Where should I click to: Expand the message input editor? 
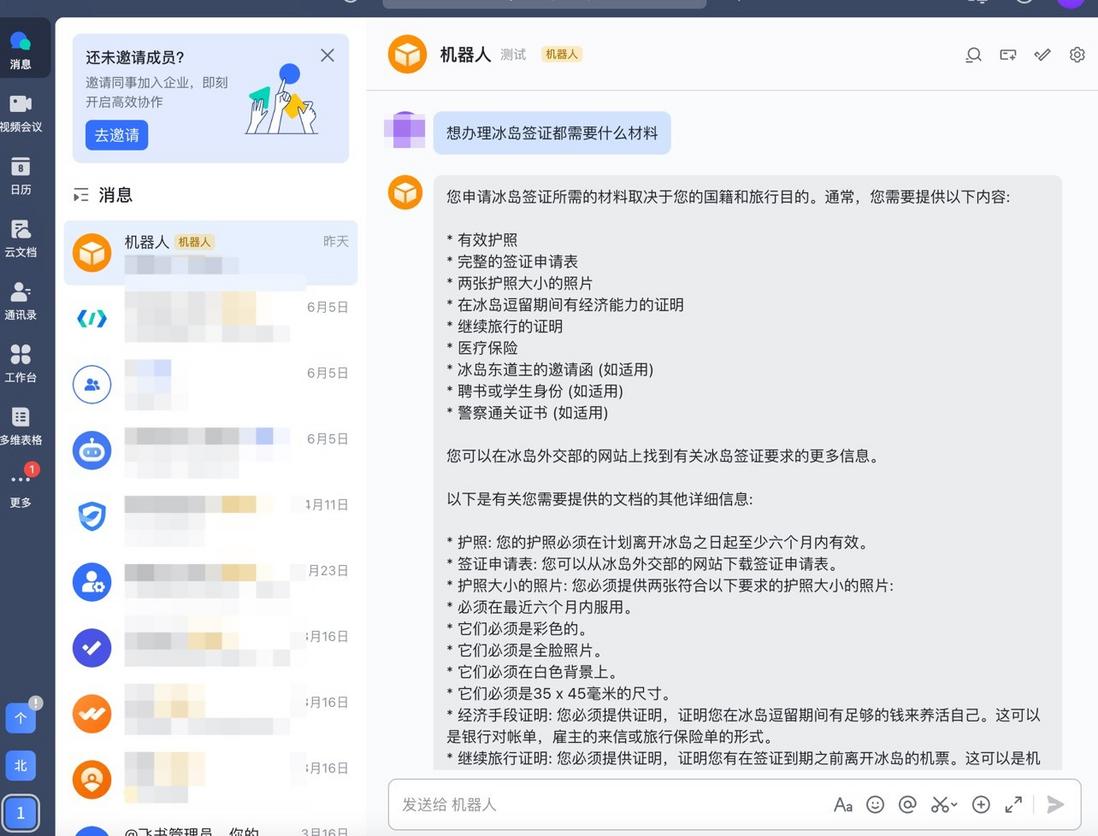pyautogui.click(x=1013, y=804)
